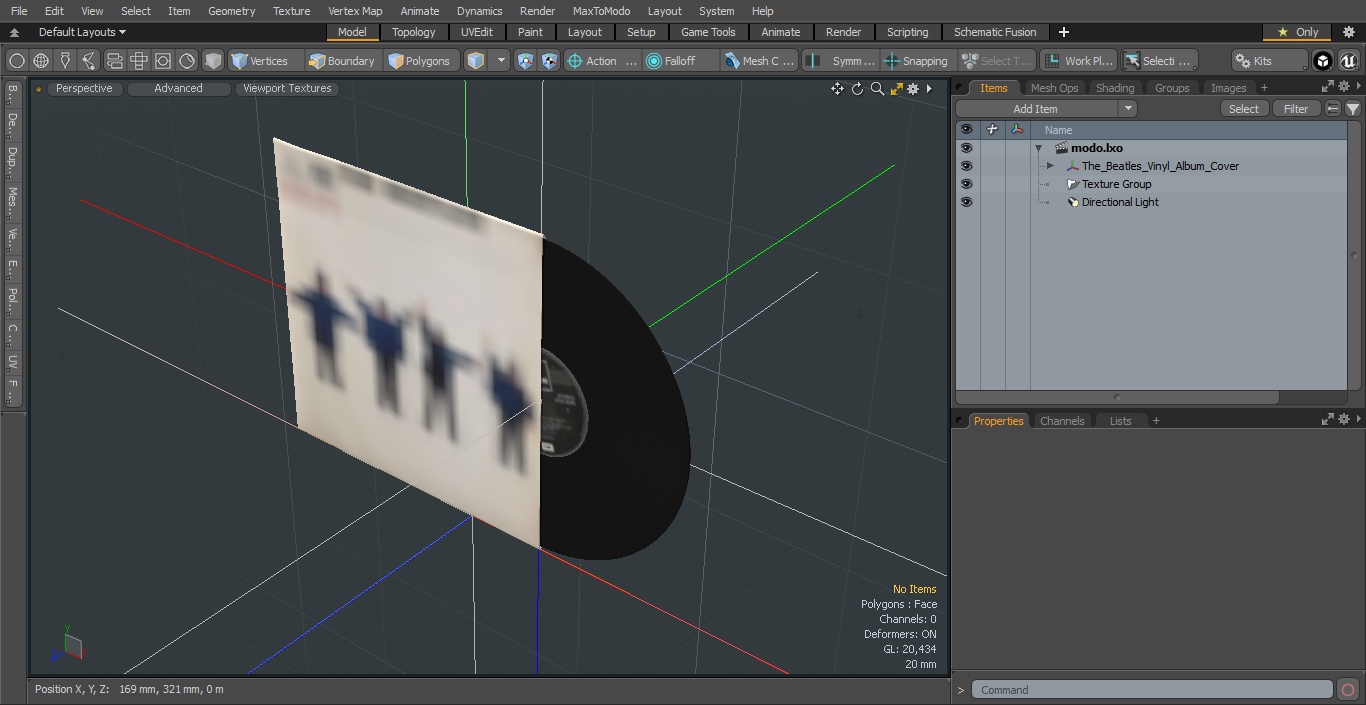Switch to the Mesh Ops tab
The width and height of the screenshot is (1366, 705).
[1054, 88]
